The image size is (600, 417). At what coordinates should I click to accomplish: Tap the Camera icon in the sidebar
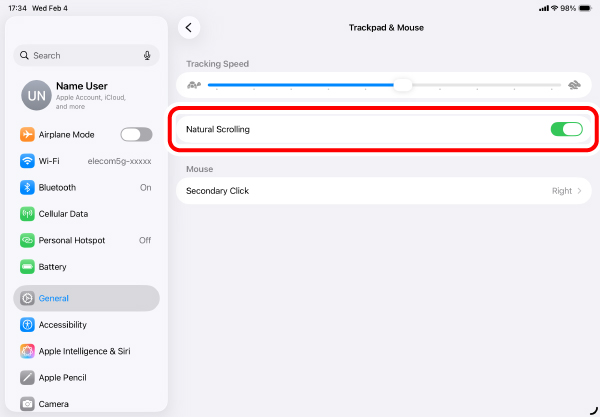(x=27, y=404)
